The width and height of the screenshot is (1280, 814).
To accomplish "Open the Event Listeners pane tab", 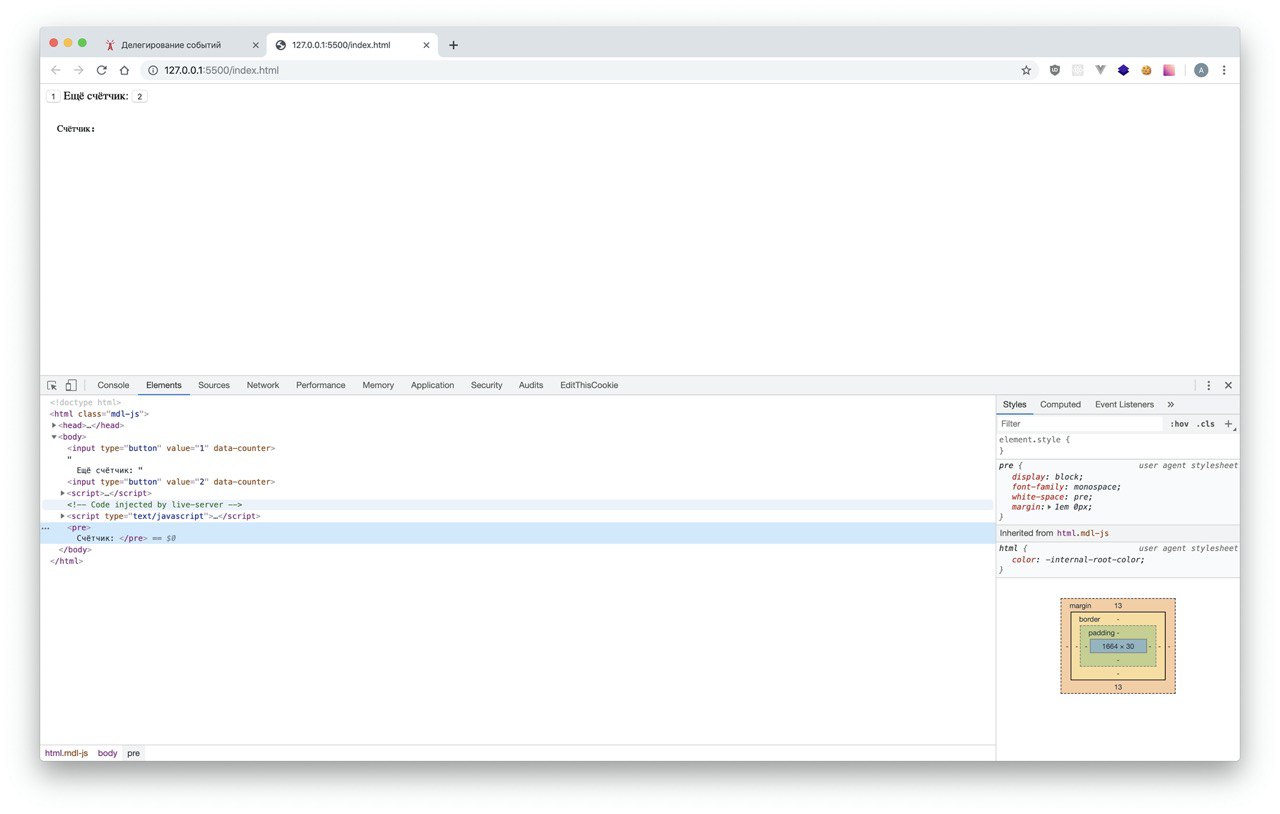I will (x=1124, y=404).
